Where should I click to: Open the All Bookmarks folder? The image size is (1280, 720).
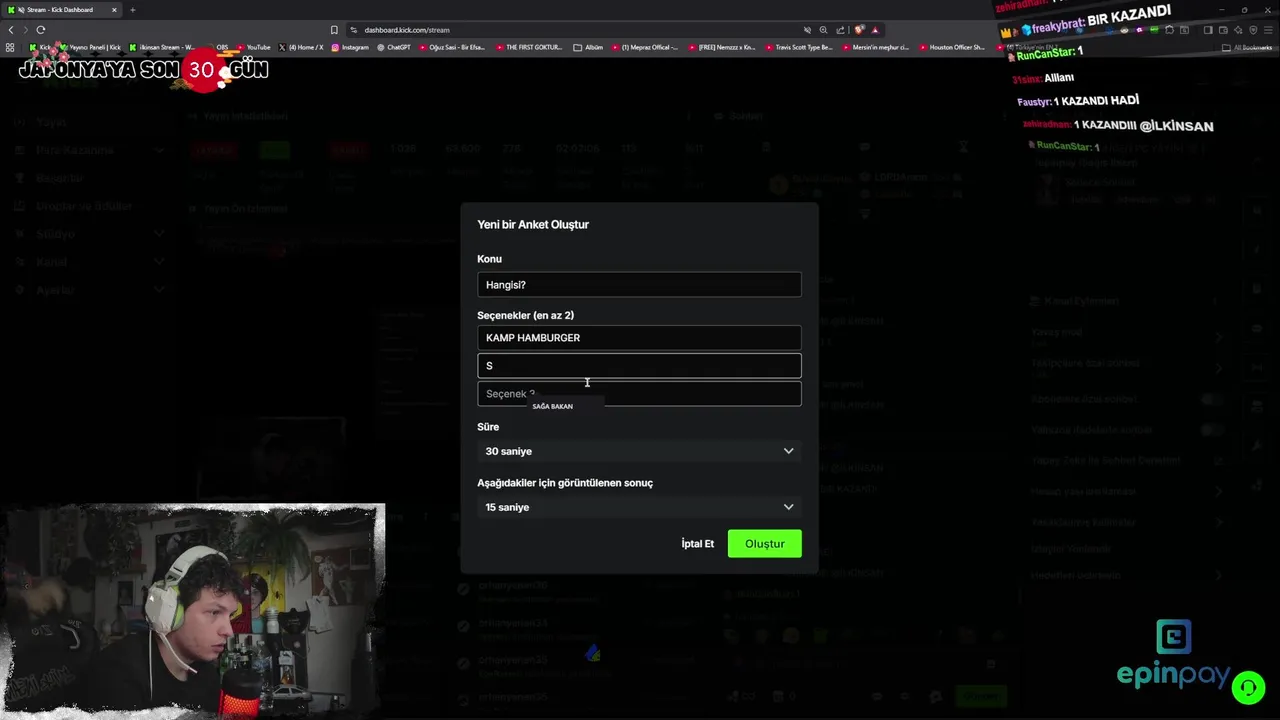(1247, 47)
